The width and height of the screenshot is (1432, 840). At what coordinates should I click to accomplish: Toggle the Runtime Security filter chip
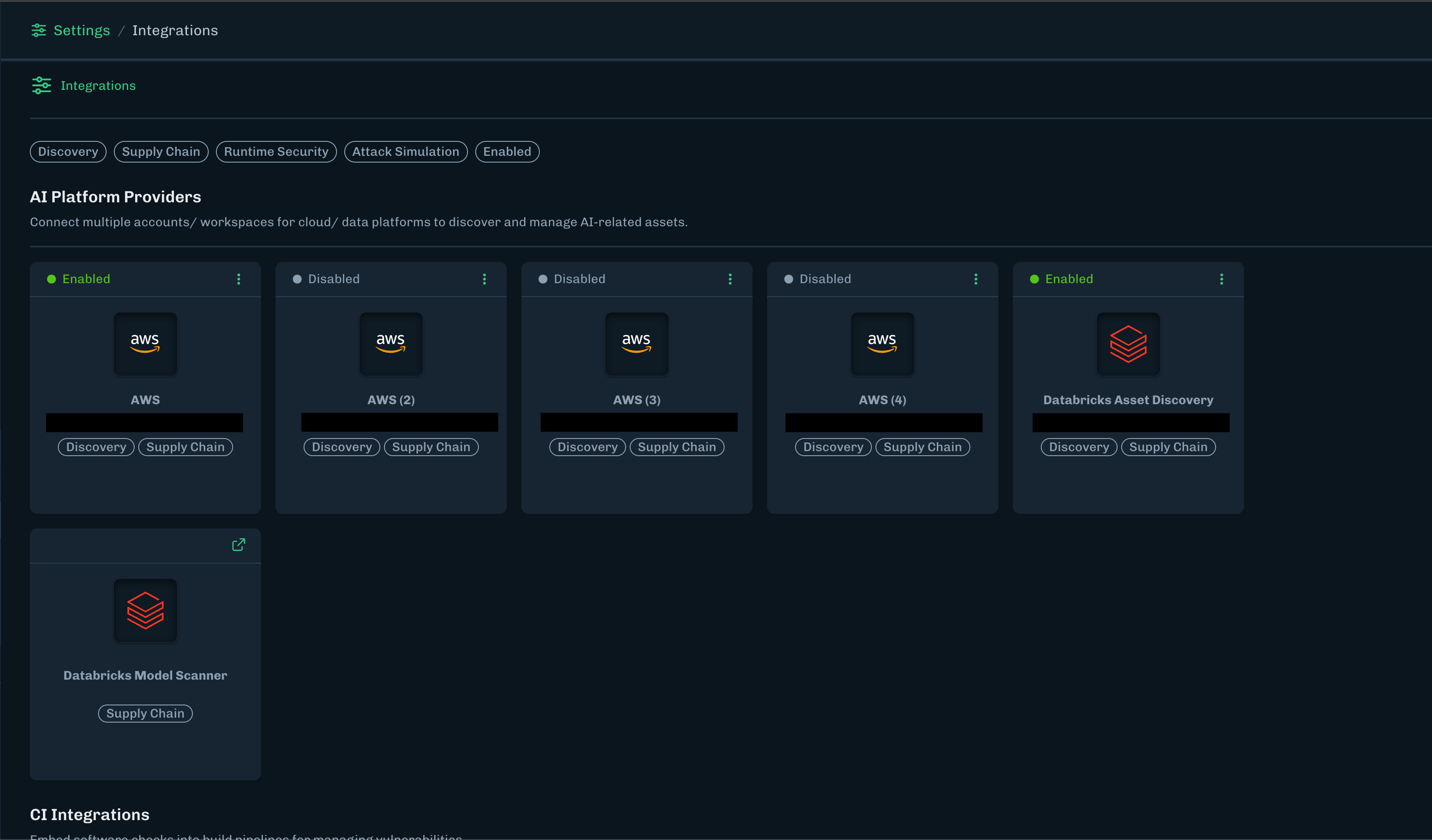pyautogui.click(x=276, y=152)
